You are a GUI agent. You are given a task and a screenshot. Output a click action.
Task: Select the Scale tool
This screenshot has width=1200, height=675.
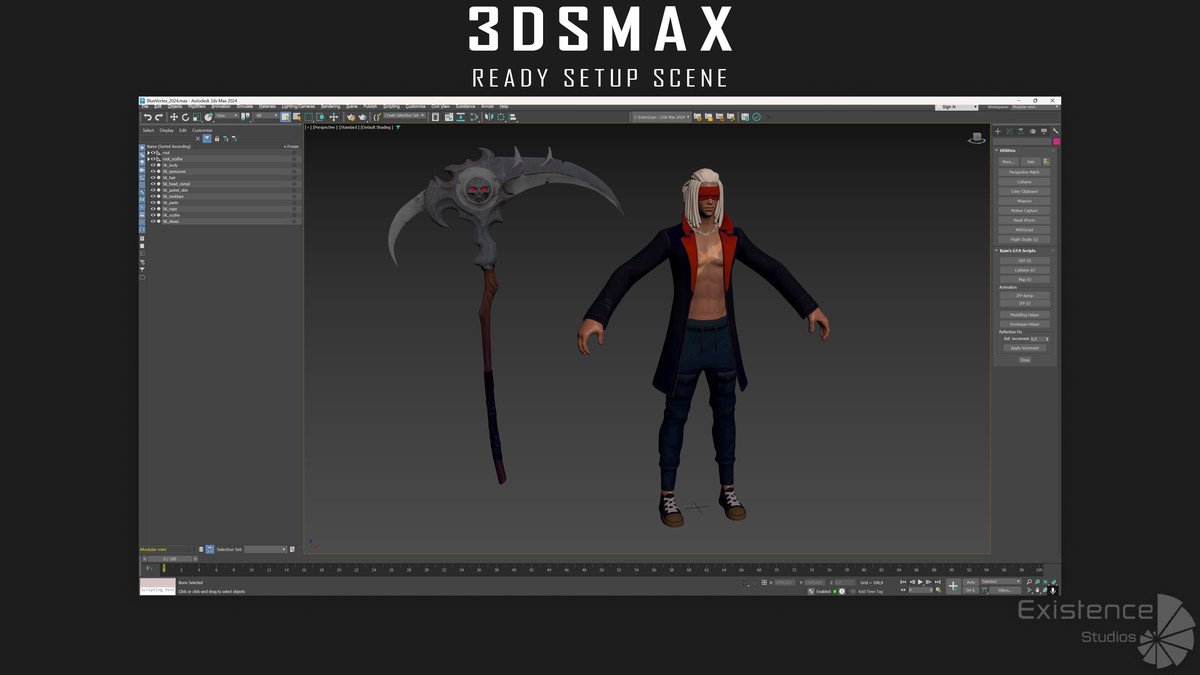197,117
